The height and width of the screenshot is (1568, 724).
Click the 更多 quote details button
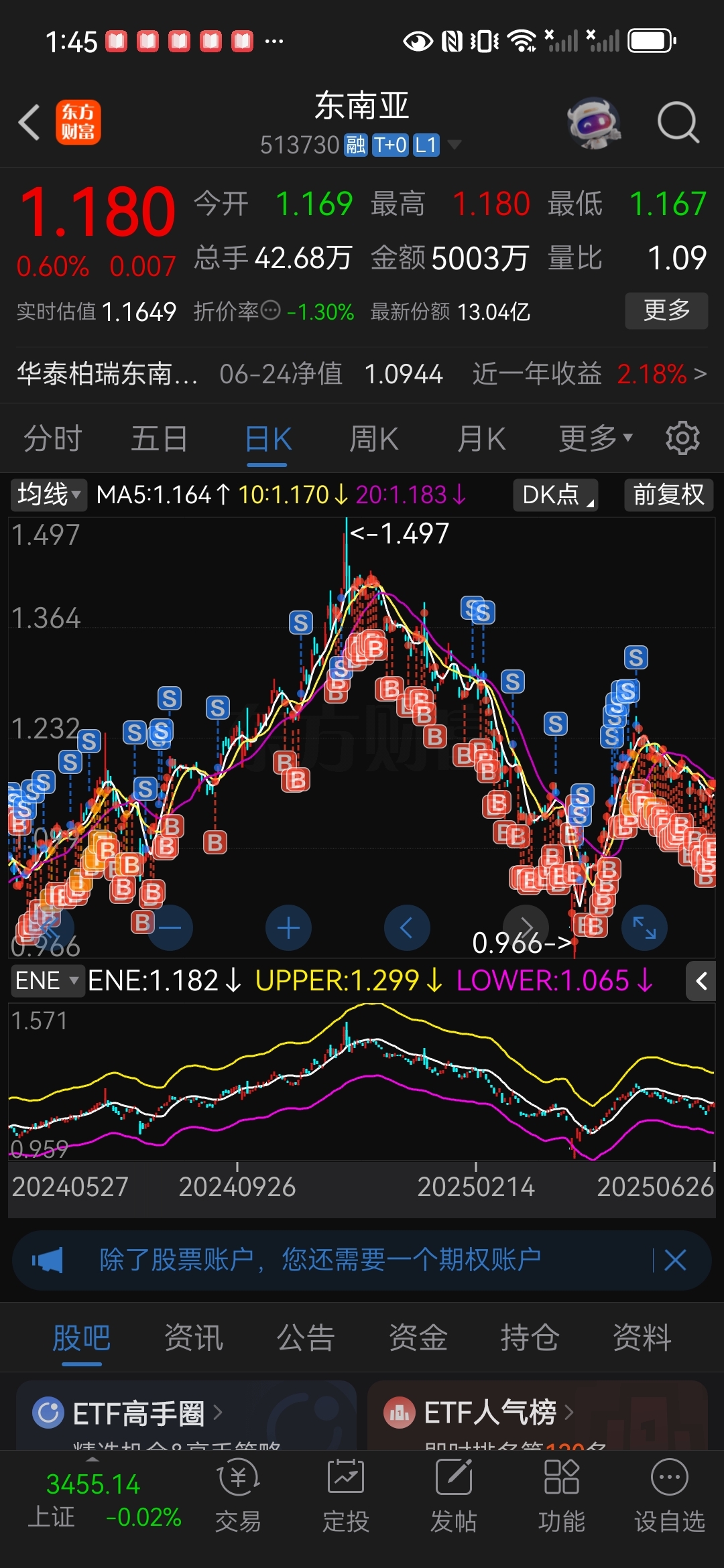tap(666, 310)
